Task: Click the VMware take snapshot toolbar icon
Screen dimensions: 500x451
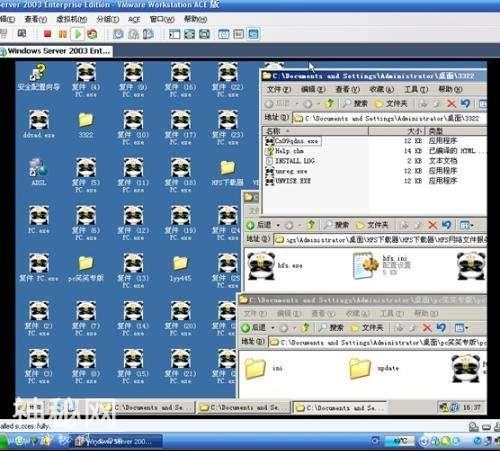Action: coord(118,34)
